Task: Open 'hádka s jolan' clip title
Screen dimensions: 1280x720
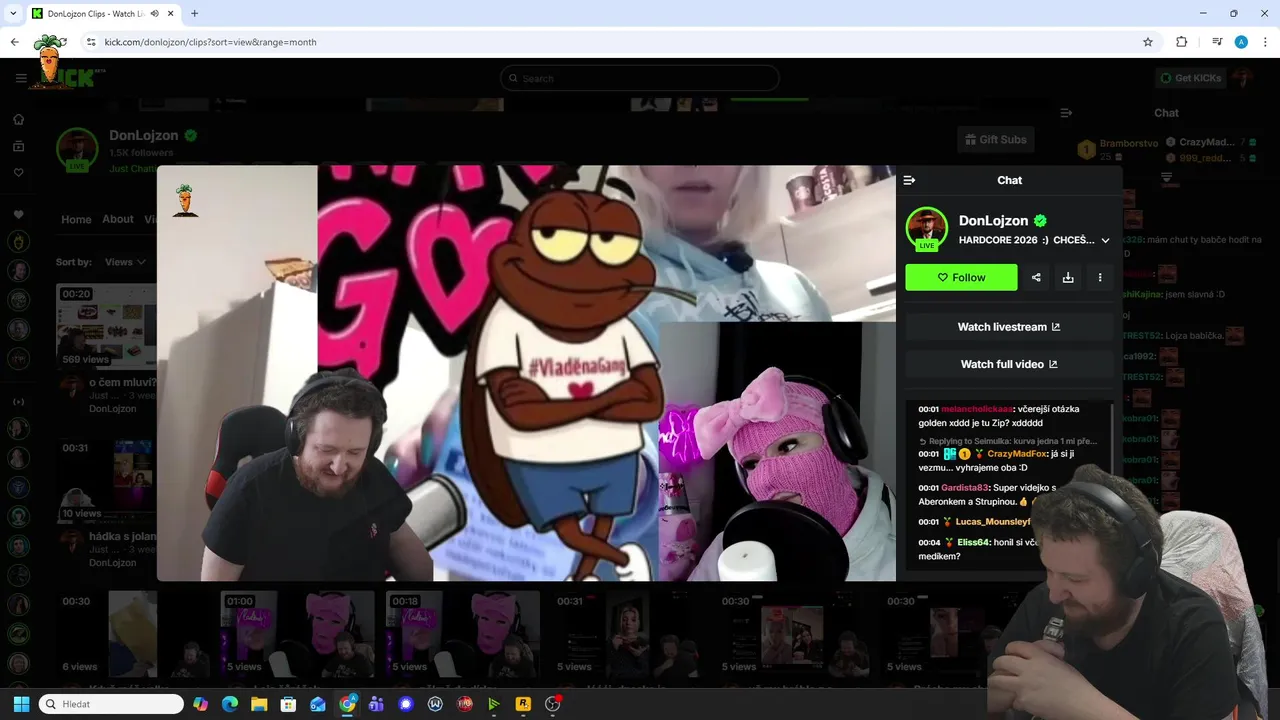Action: (x=122, y=536)
